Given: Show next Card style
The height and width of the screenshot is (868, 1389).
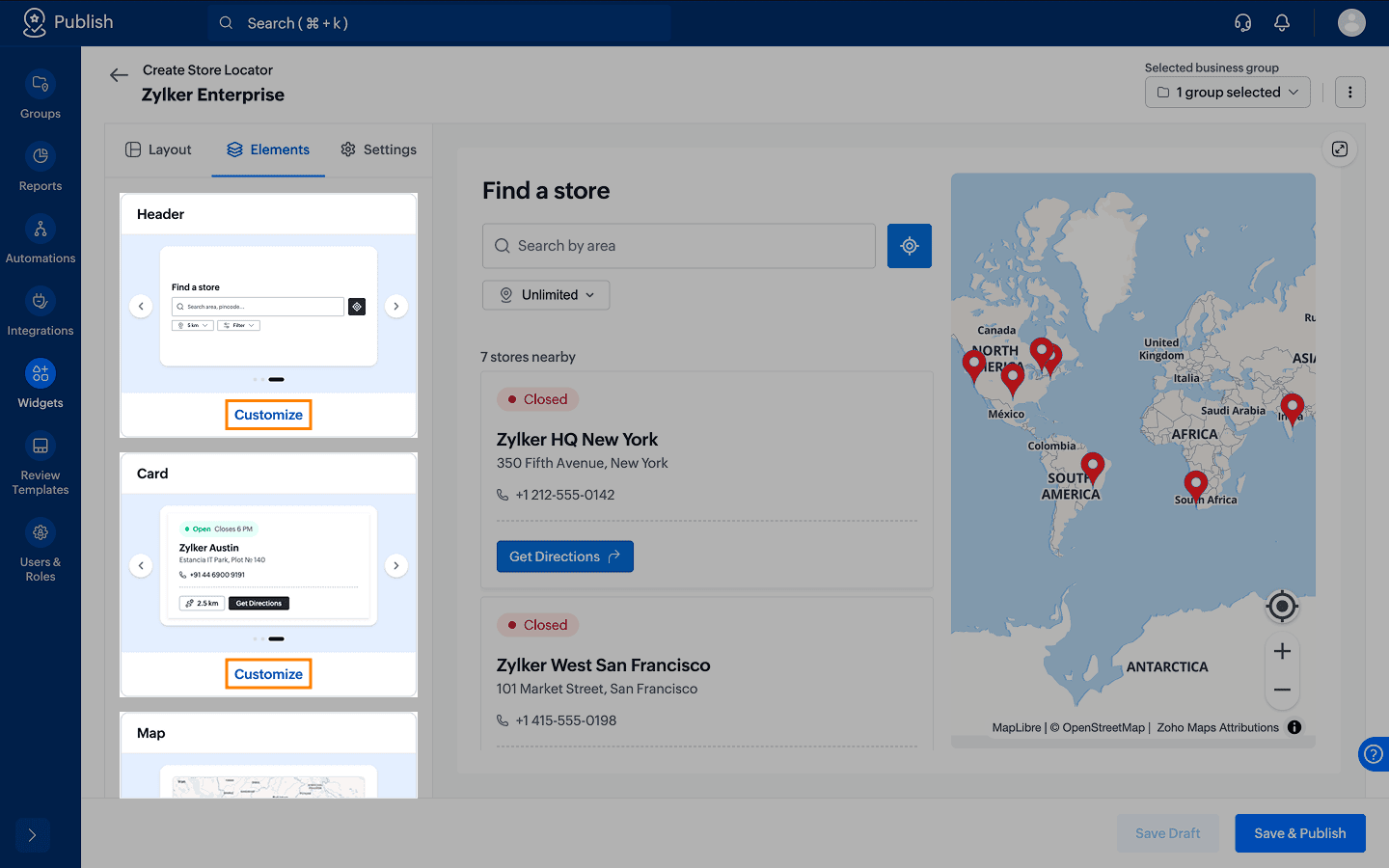Looking at the screenshot, I should pyautogui.click(x=396, y=566).
